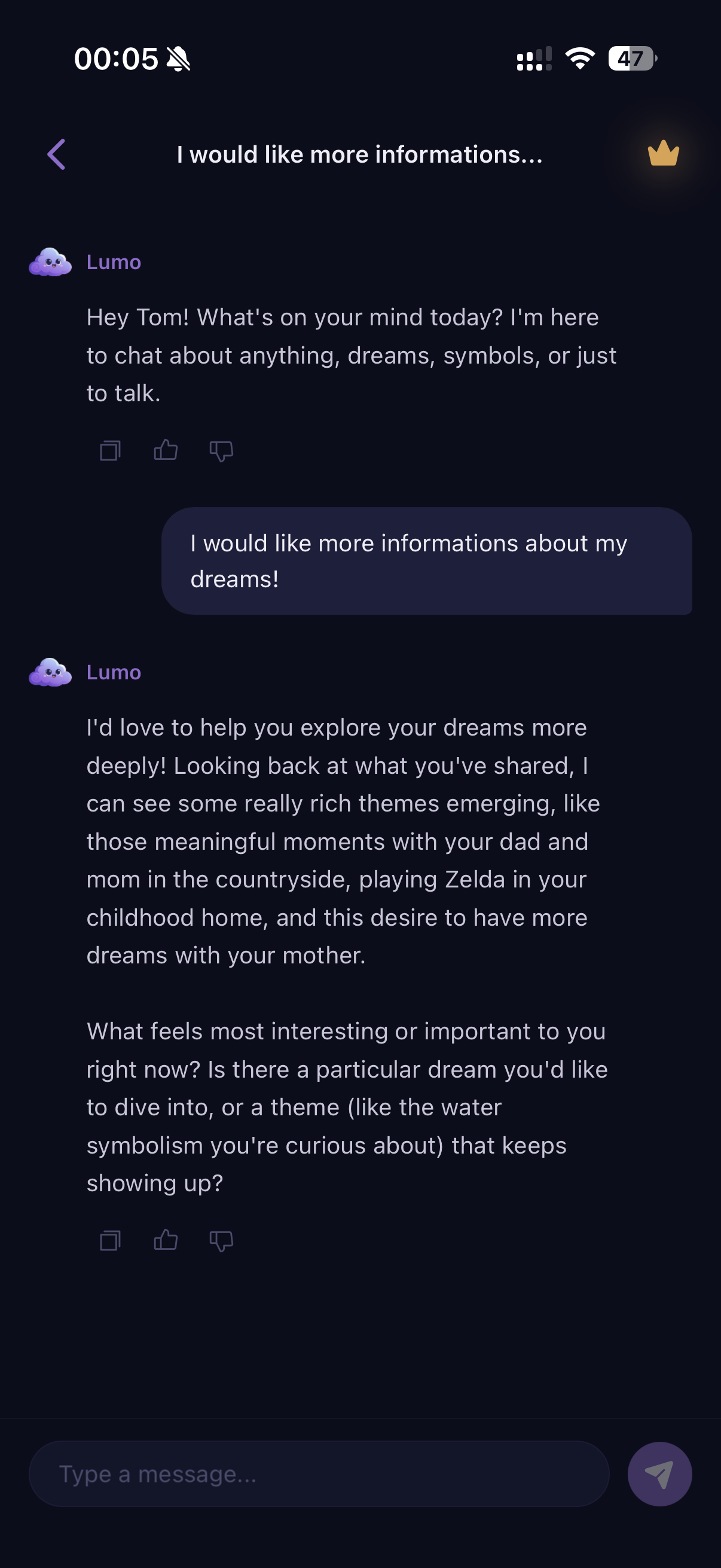Tap the Lumo name above the greeting
The image size is (721, 1568).
(114, 263)
